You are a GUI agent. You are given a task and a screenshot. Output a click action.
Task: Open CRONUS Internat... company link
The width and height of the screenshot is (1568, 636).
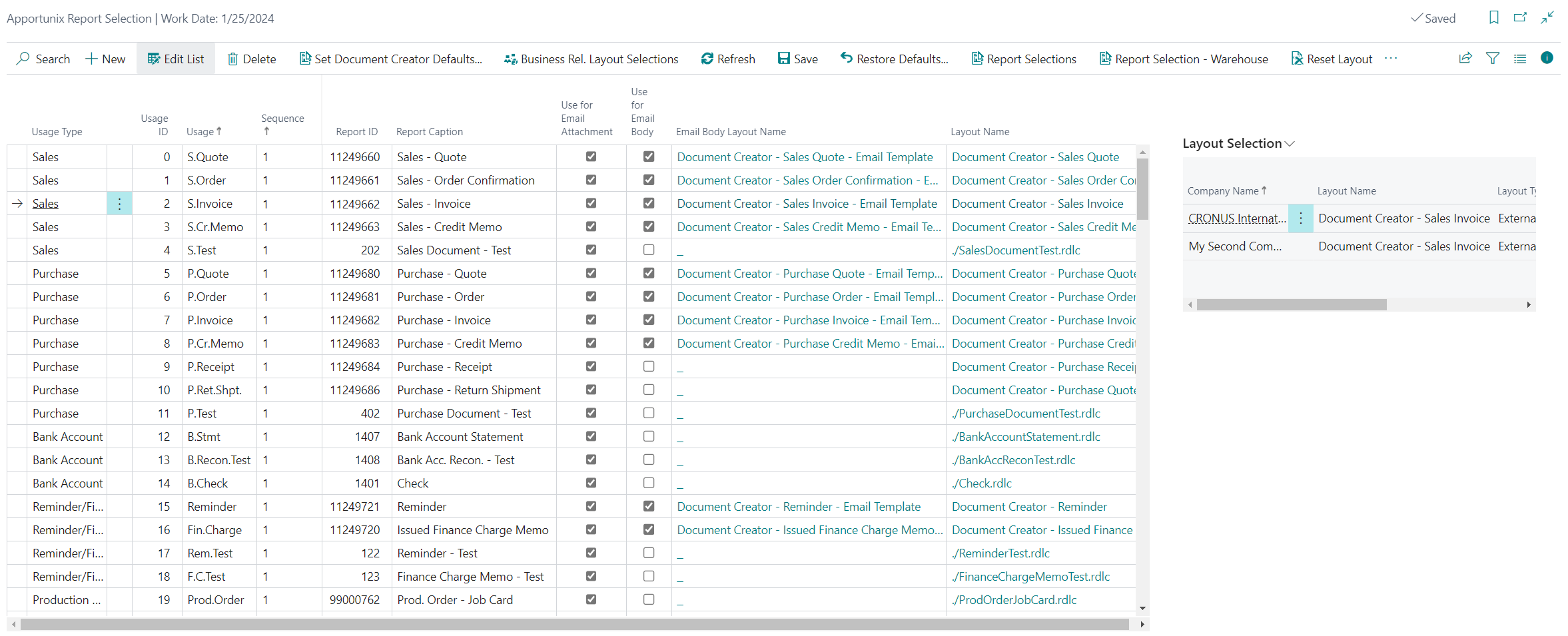click(1237, 218)
